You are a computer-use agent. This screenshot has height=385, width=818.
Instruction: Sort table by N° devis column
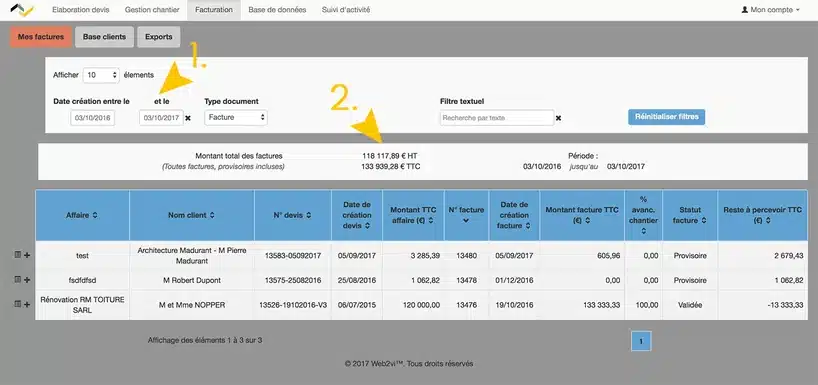pyautogui.click(x=292, y=215)
